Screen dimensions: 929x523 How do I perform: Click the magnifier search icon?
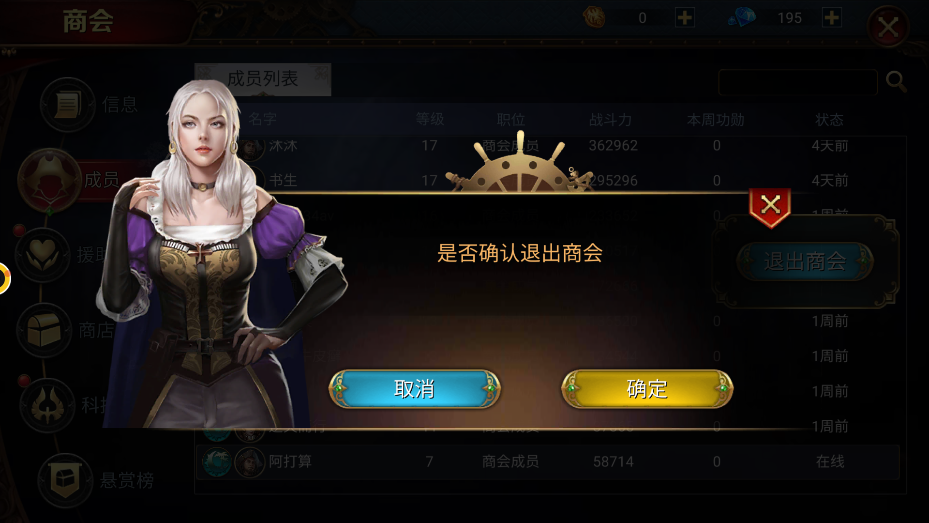click(896, 82)
